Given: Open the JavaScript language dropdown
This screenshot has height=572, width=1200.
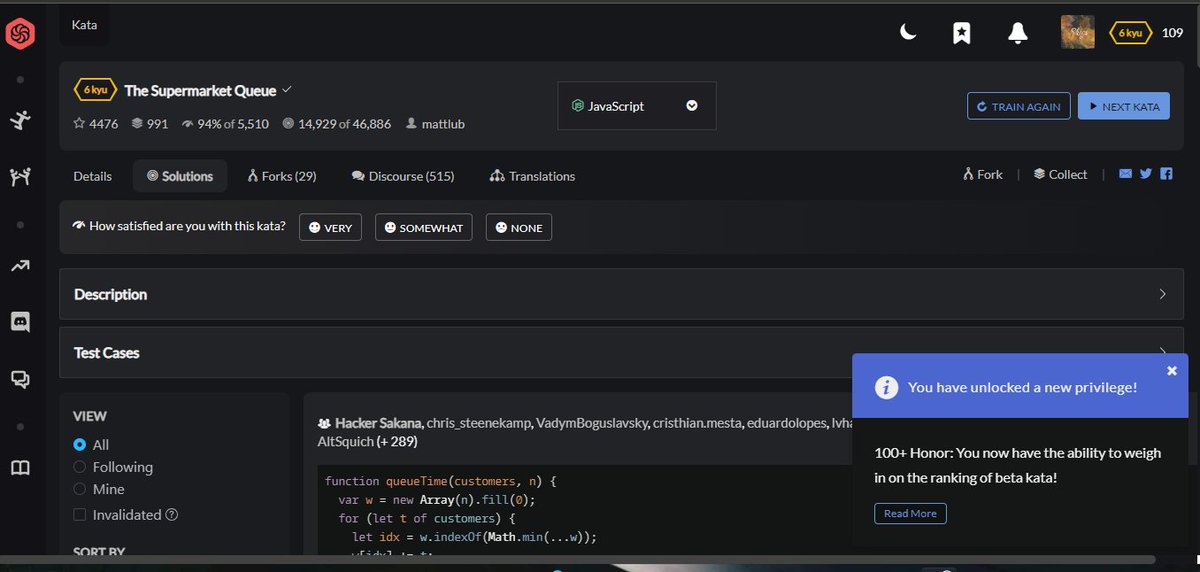Looking at the screenshot, I should click(x=637, y=106).
